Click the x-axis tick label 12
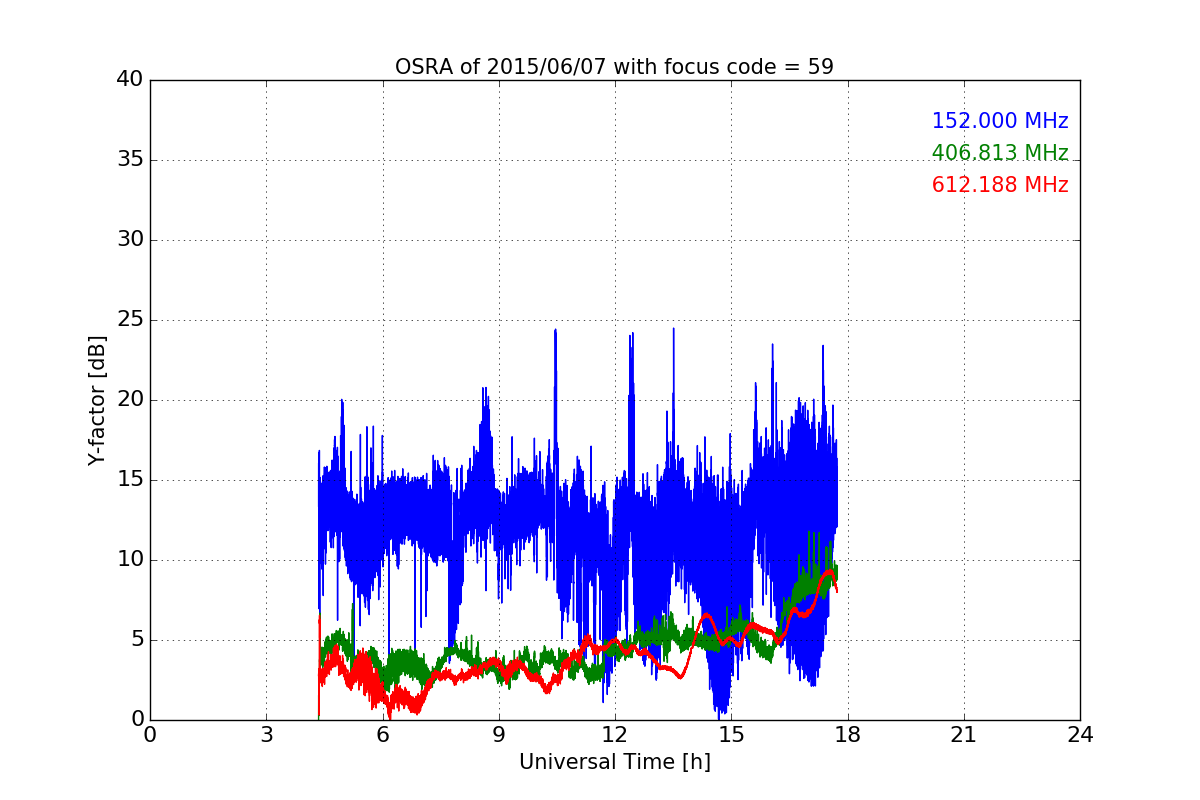Screen dimensions: 1200x800 click(x=615, y=735)
